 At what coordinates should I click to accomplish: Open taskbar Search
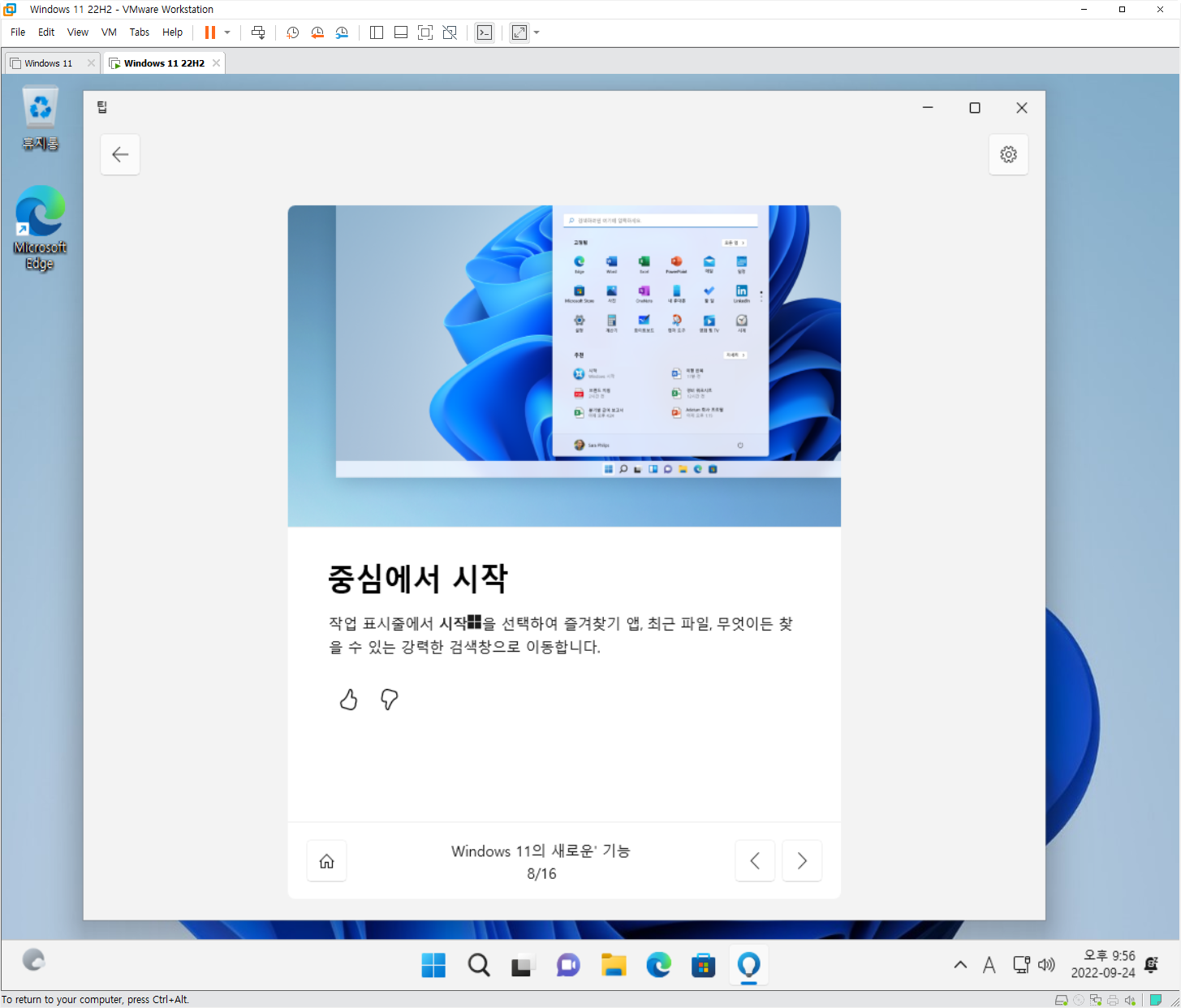(479, 965)
